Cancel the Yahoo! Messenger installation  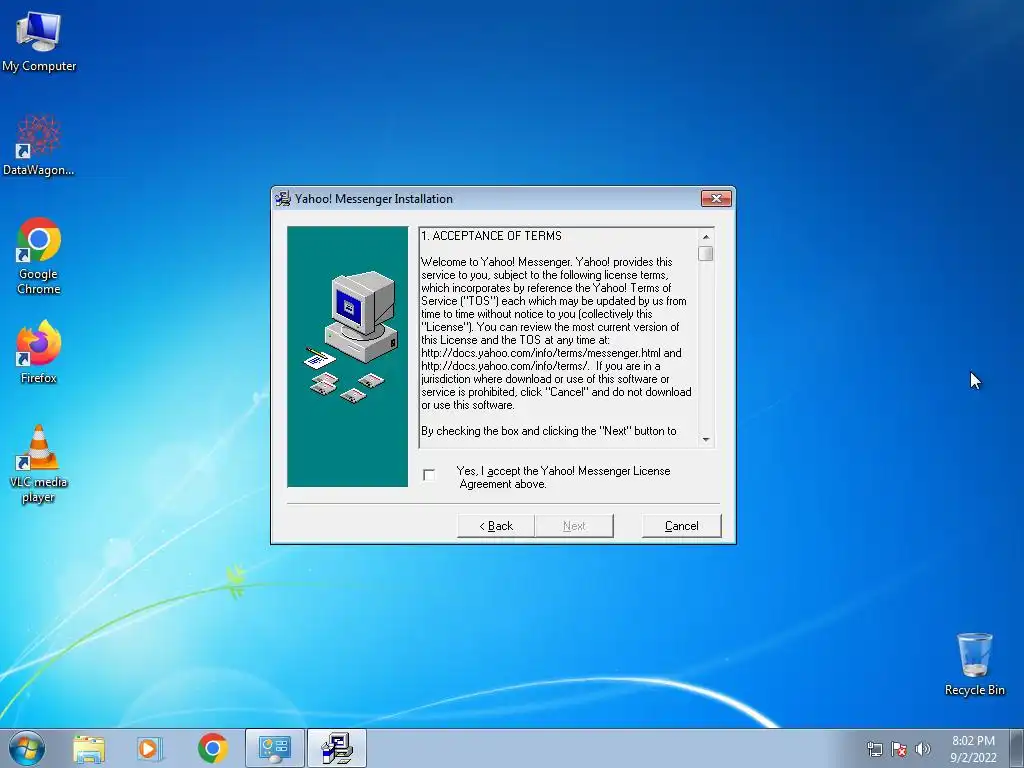click(681, 526)
